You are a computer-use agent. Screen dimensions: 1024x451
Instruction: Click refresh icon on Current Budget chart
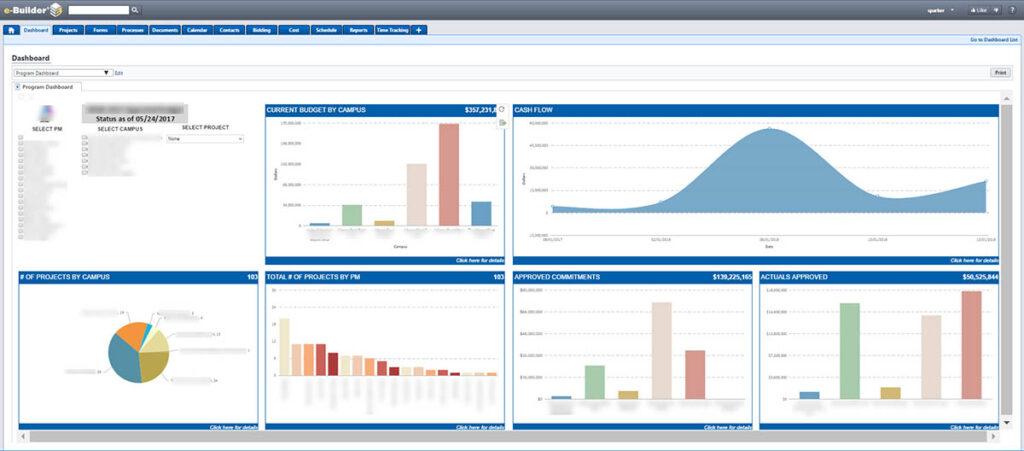point(502,109)
